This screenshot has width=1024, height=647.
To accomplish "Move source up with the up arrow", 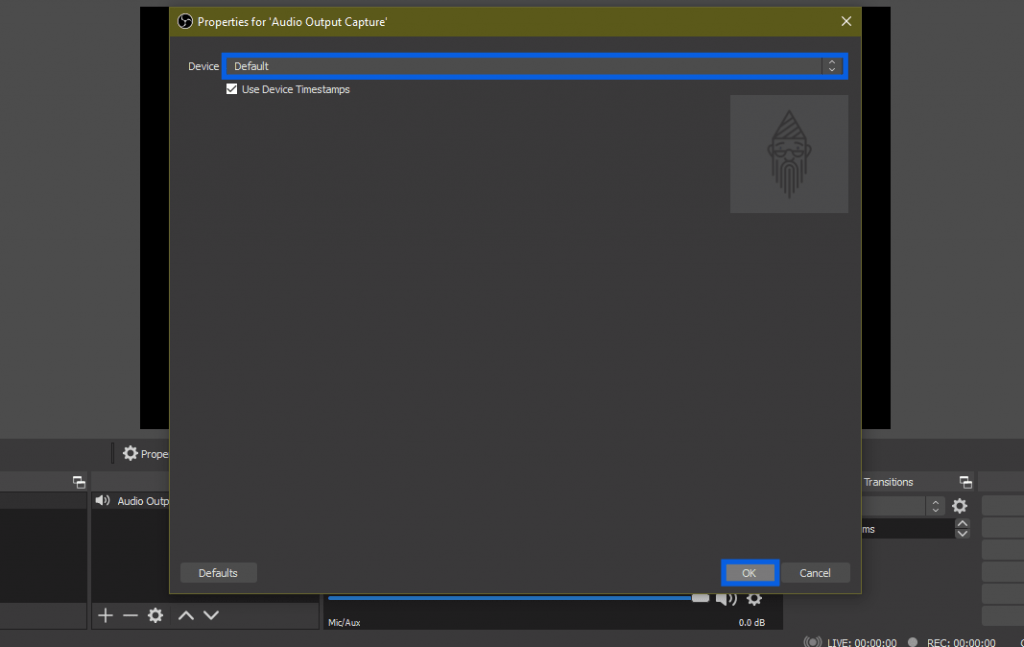I will (x=186, y=615).
